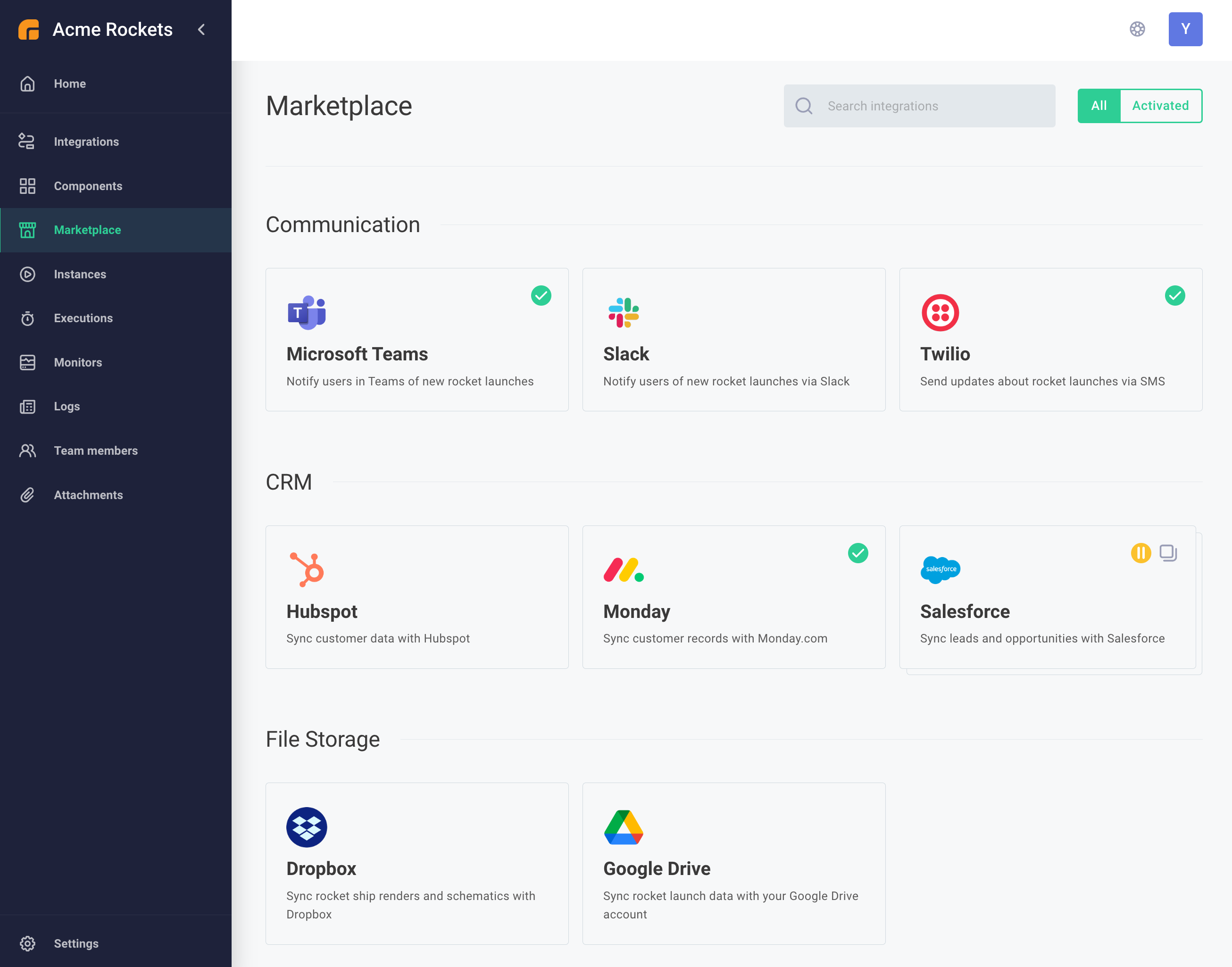Open the Hubspot integration card
The width and height of the screenshot is (1232, 967).
(x=416, y=597)
